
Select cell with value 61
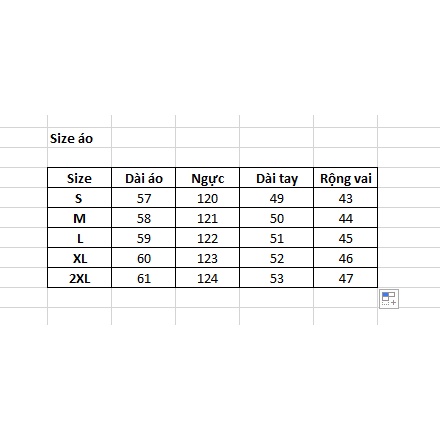click(x=143, y=278)
